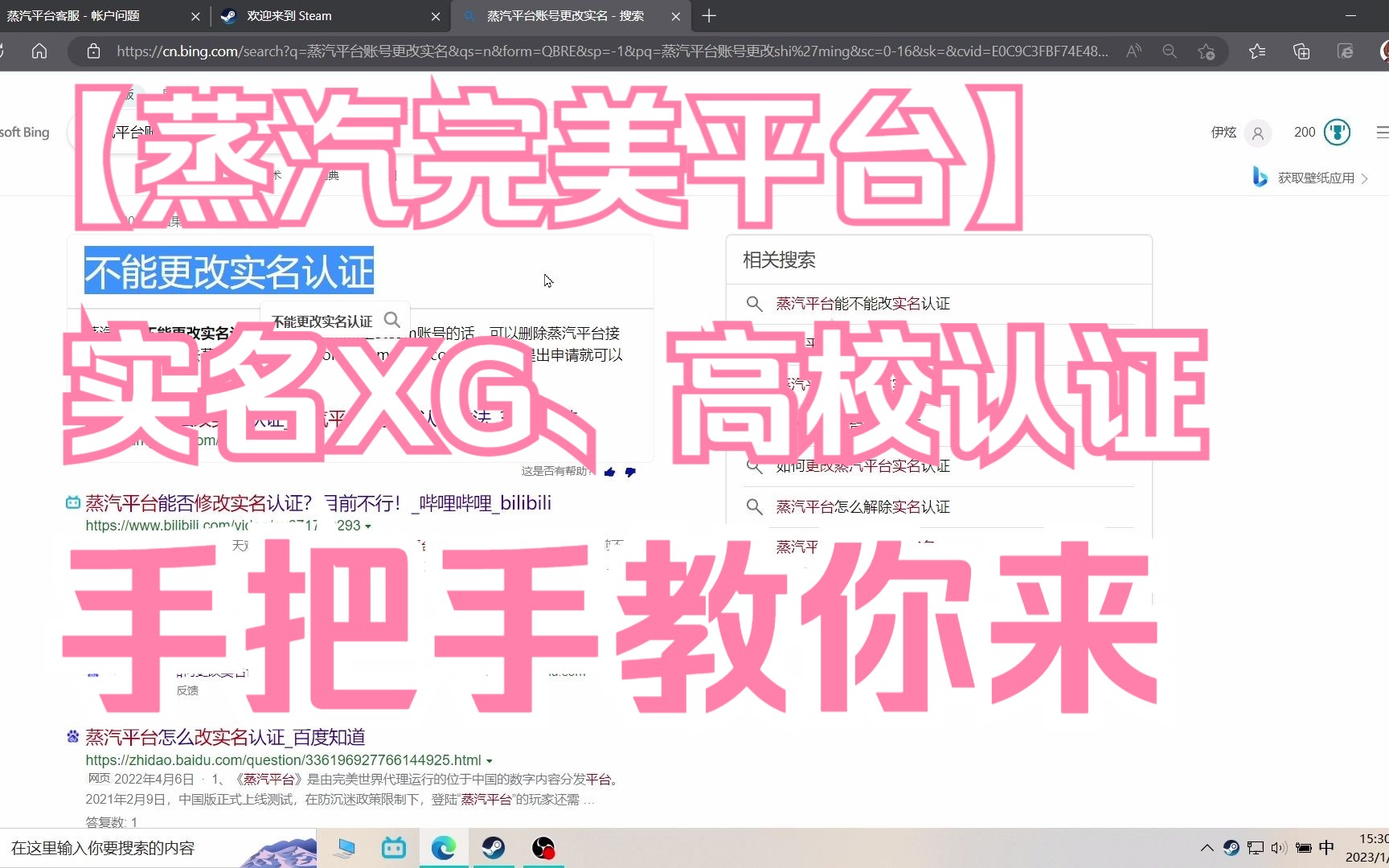Open network status icon in system tray
1389x868 pixels.
1255,848
